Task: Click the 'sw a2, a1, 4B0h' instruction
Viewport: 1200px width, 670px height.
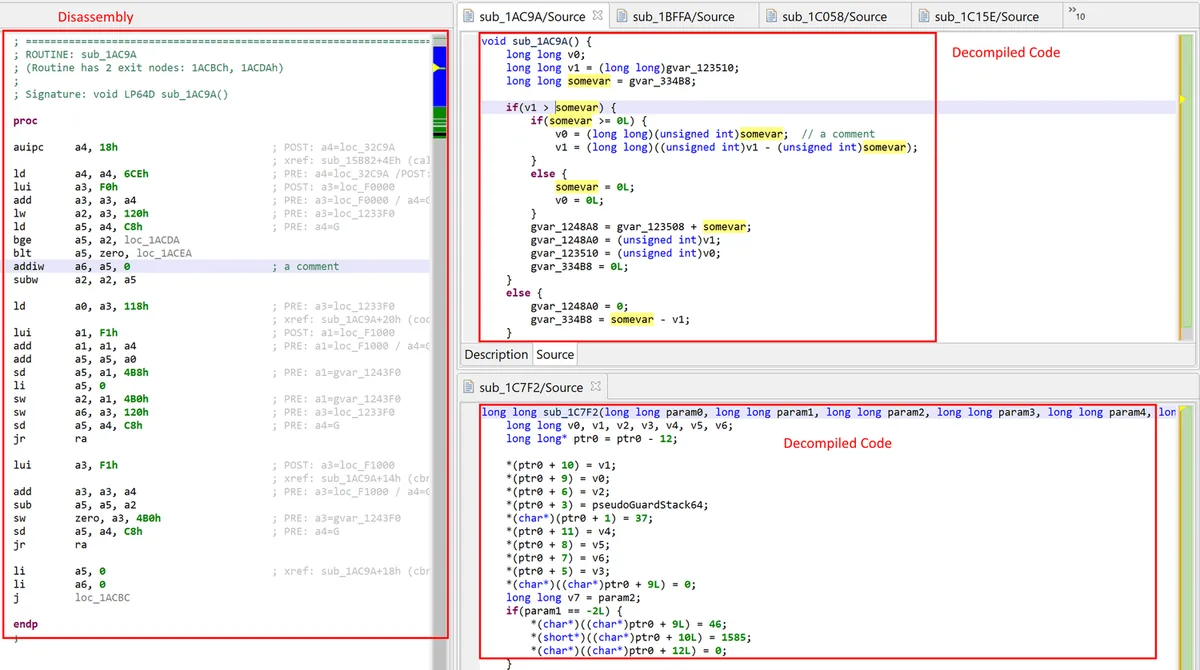Action: click(82, 398)
